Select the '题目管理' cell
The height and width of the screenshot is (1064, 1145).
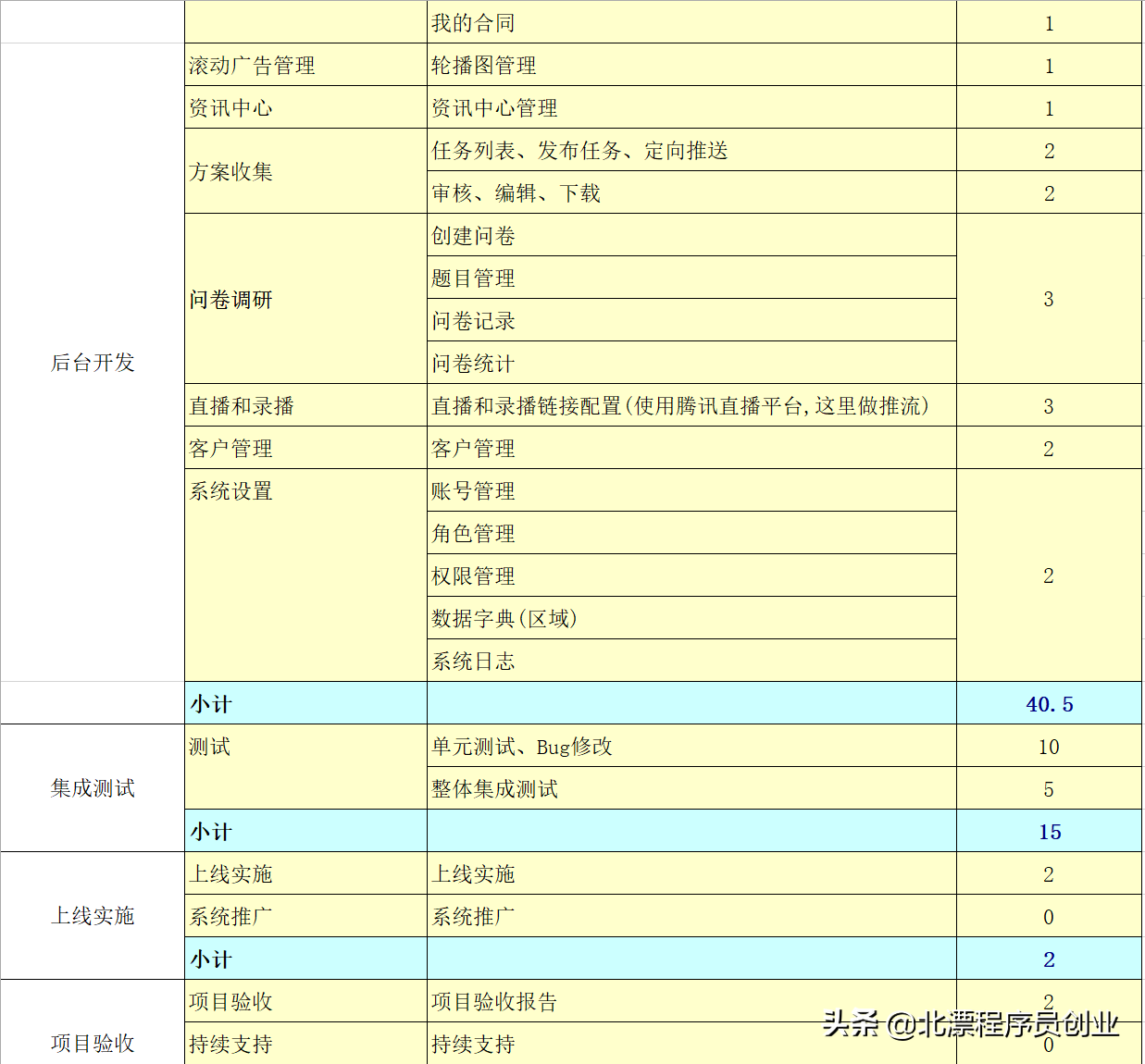tap(691, 278)
